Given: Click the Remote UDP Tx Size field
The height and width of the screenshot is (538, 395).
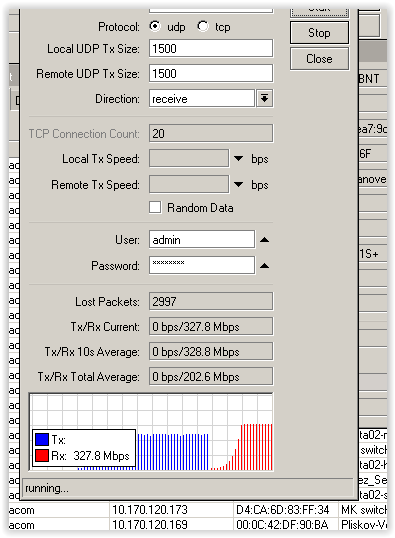Looking at the screenshot, I should 211,73.
